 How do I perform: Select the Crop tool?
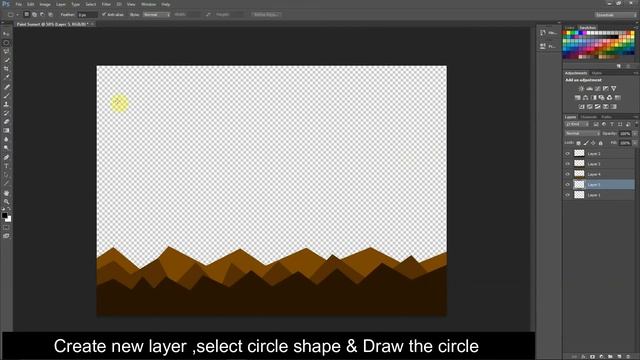[6, 69]
